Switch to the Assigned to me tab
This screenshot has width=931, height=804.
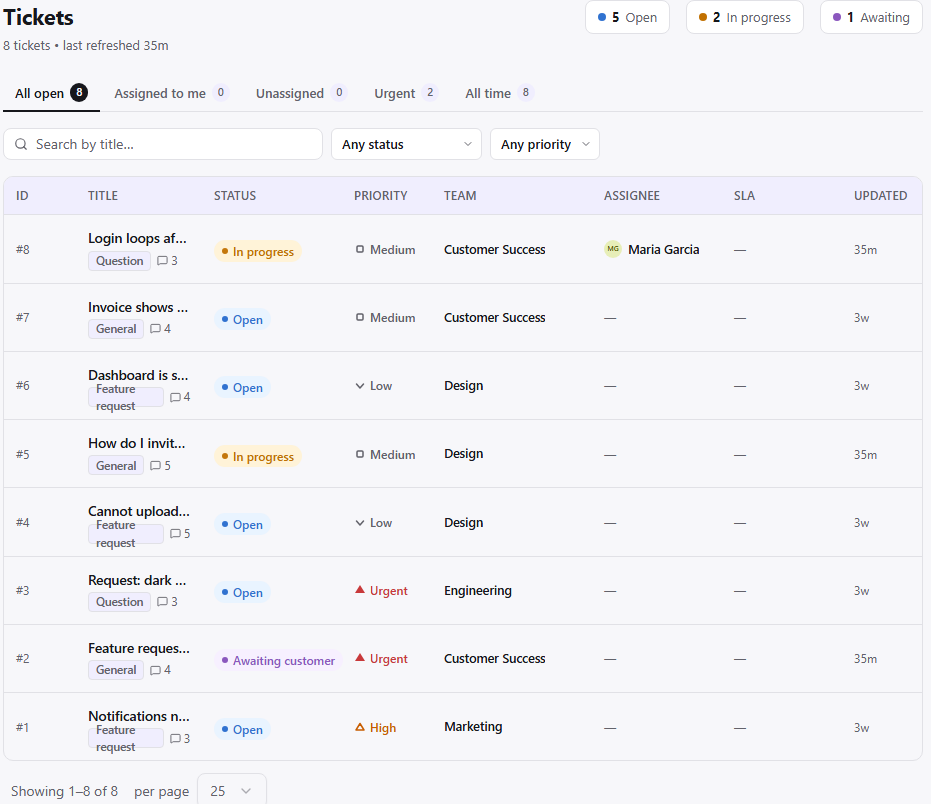pos(171,93)
